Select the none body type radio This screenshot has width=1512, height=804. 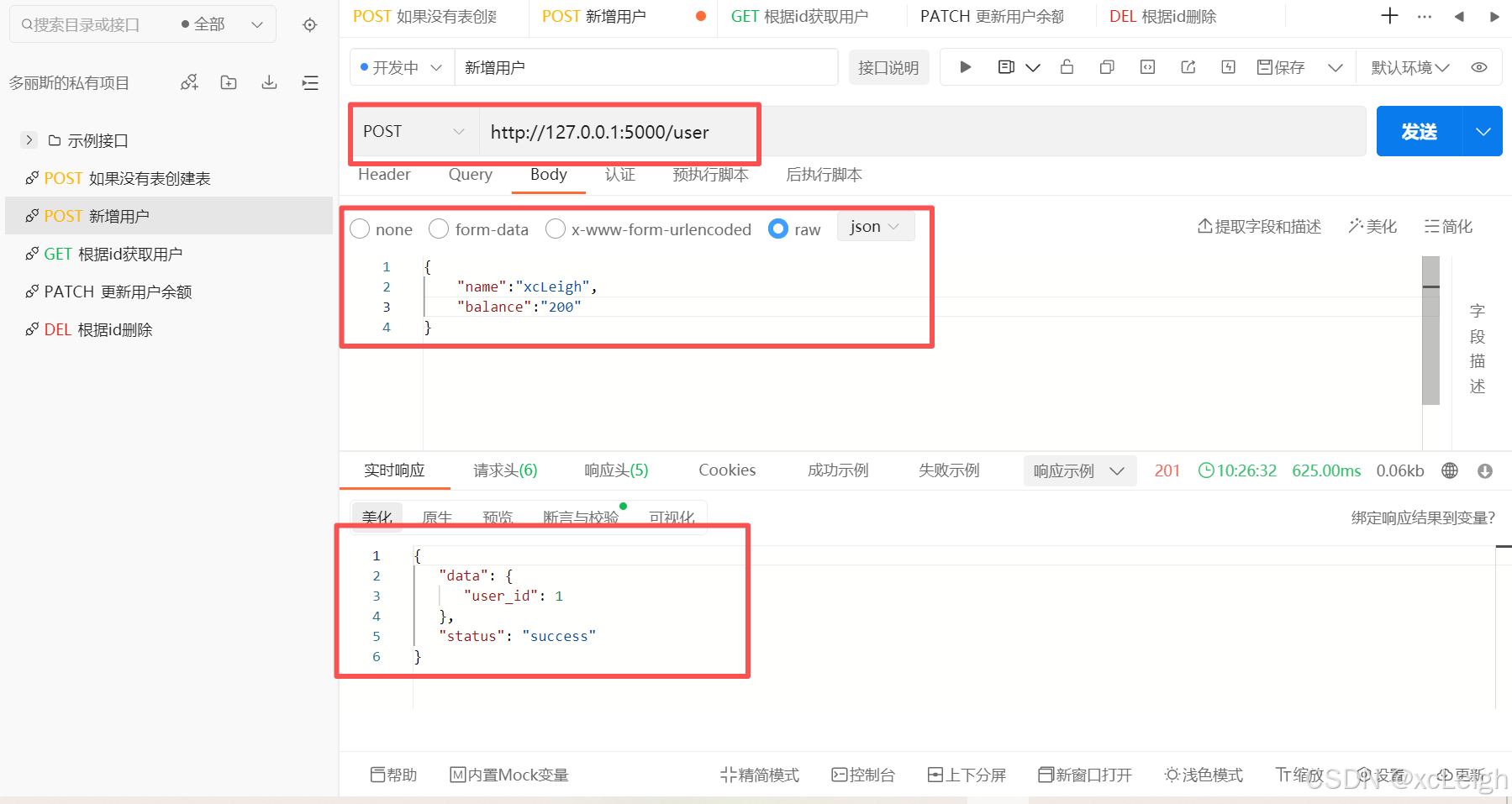tap(360, 229)
